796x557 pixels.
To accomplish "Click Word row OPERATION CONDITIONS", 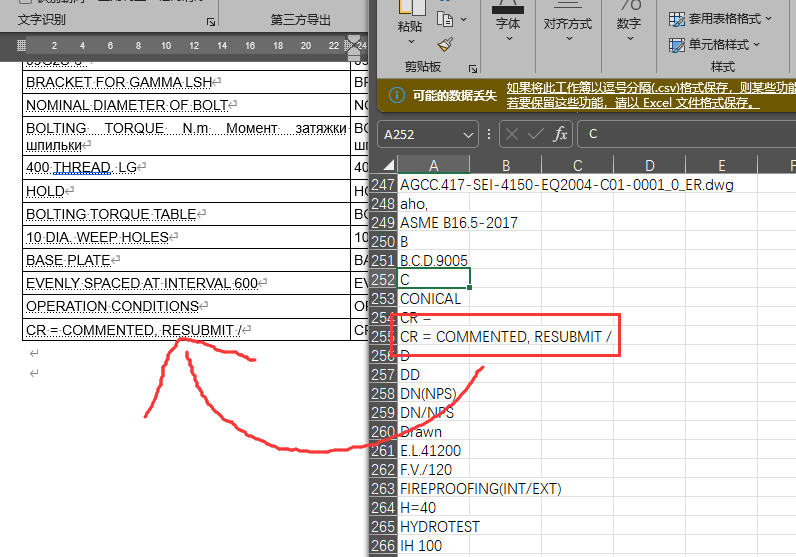I will (x=186, y=306).
